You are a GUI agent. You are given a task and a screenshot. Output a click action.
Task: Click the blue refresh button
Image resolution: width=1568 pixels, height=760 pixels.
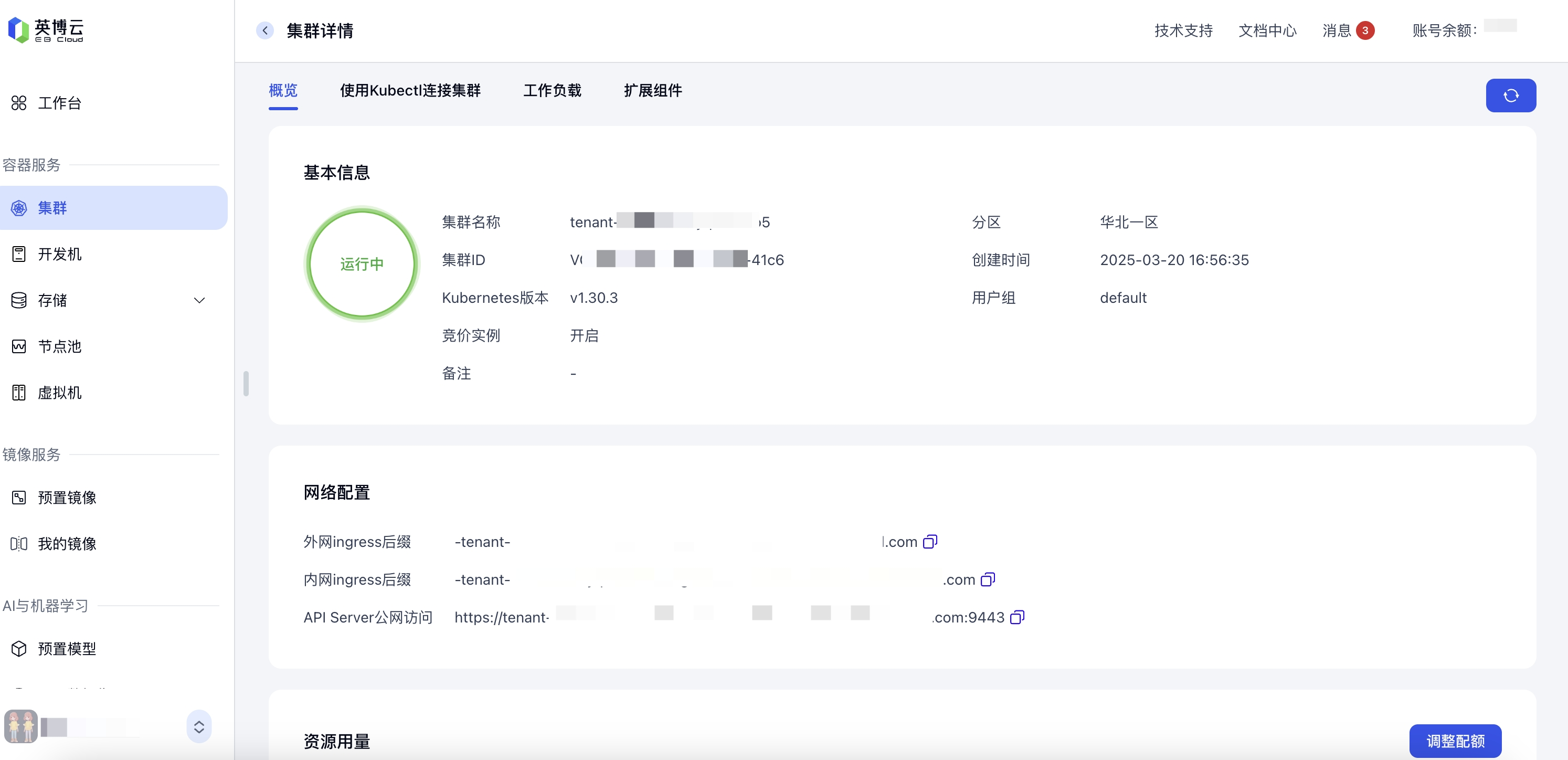pyautogui.click(x=1510, y=96)
